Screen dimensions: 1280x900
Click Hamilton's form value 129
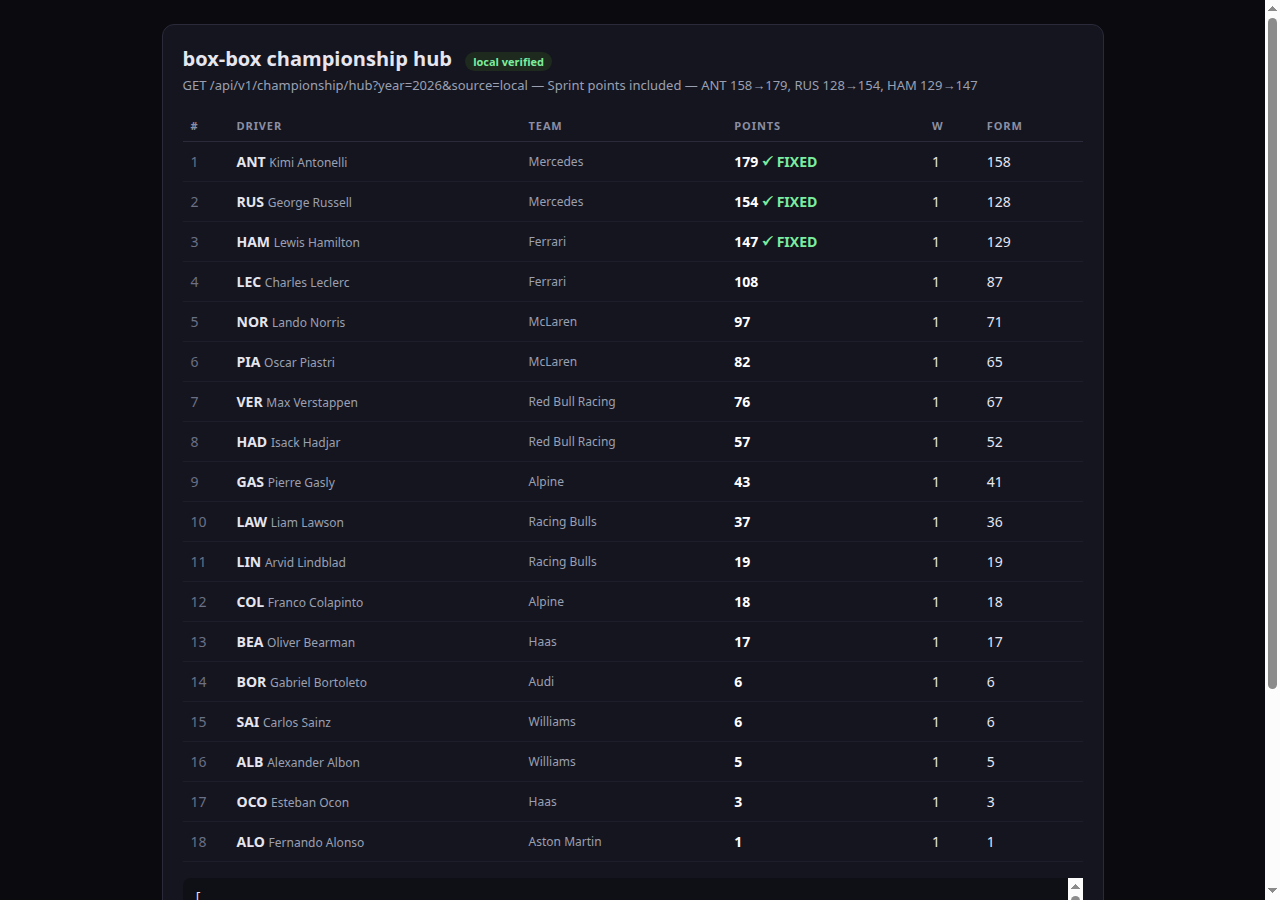pos(999,242)
